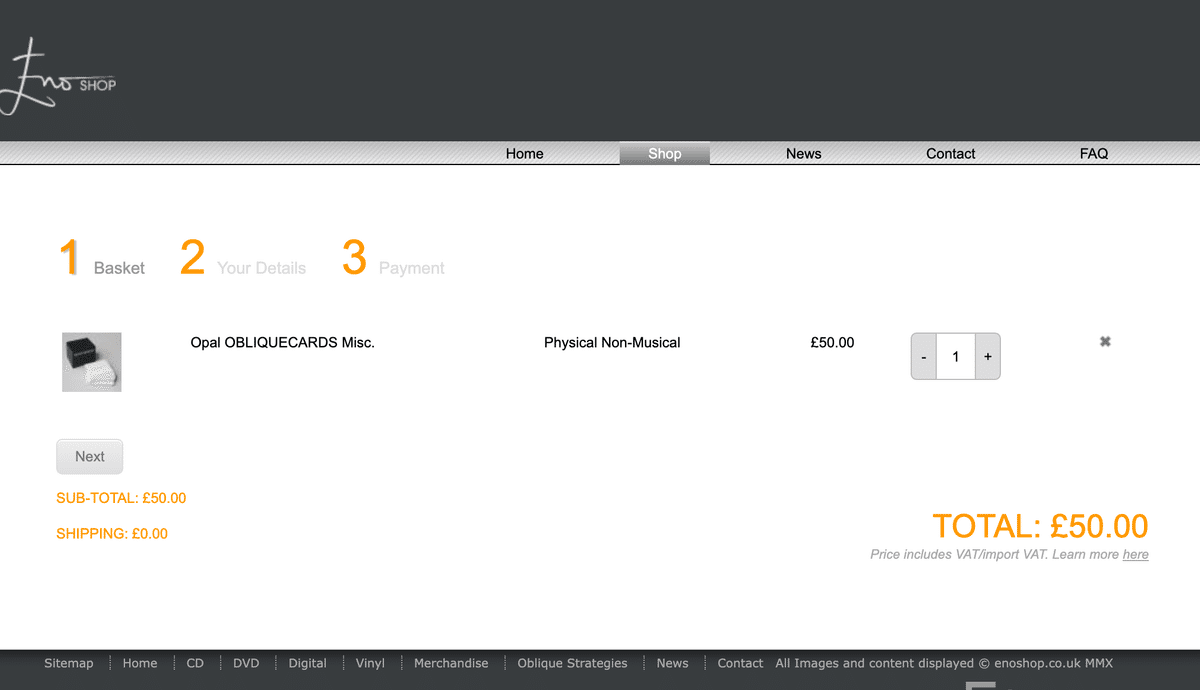This screenshot has height=690, width=1200.
Task: Click the footer copyright enoshop.co.uk text
Action: click(944, 663)
